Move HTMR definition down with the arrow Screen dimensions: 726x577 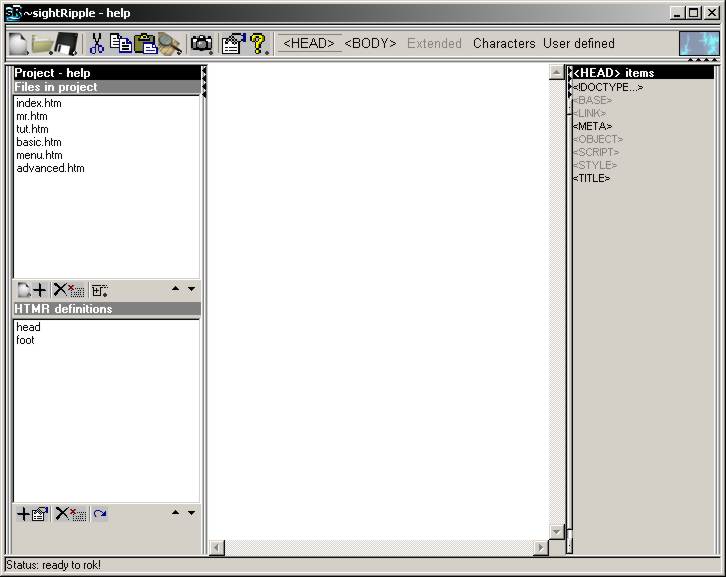click(x=191, y=513)
